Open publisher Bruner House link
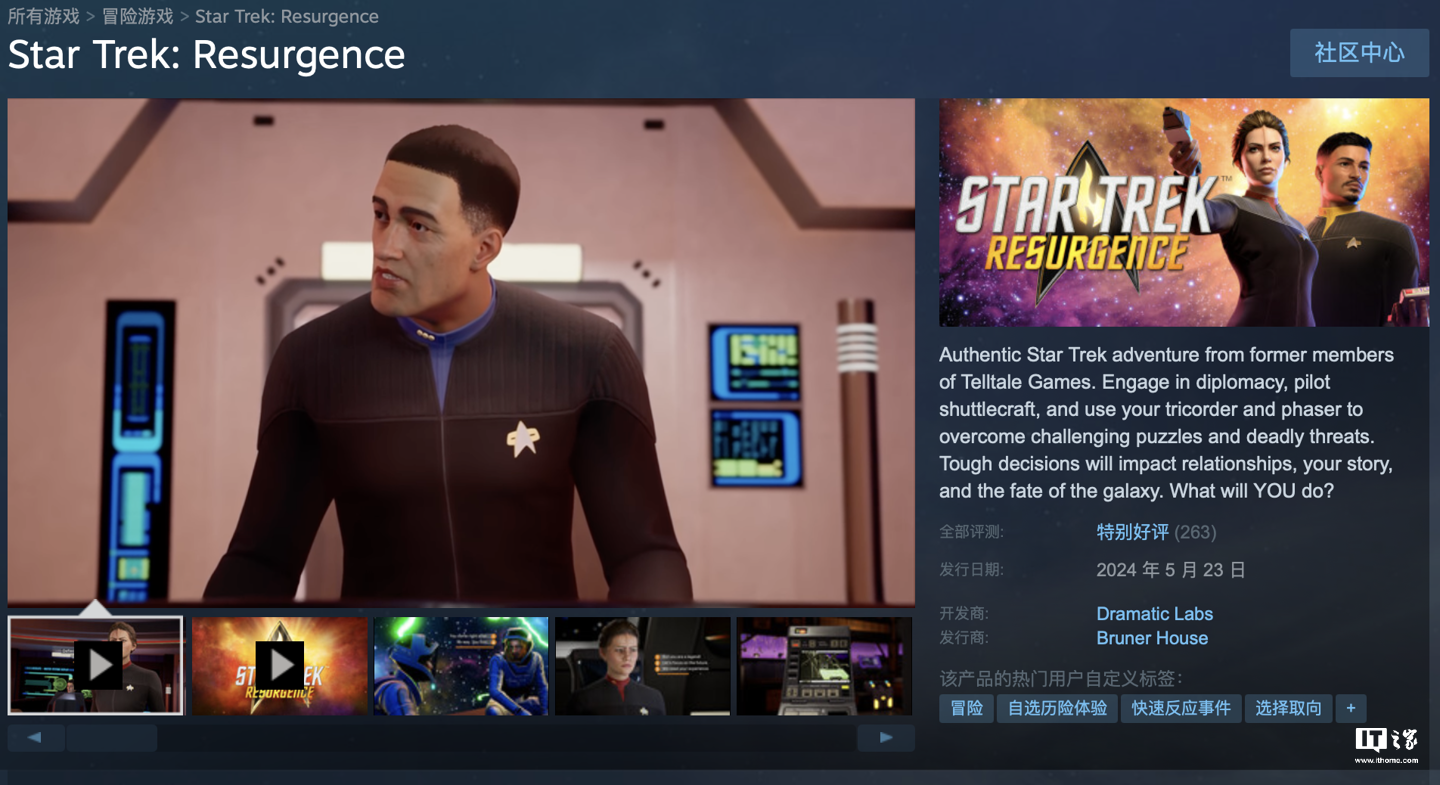 1152,638
